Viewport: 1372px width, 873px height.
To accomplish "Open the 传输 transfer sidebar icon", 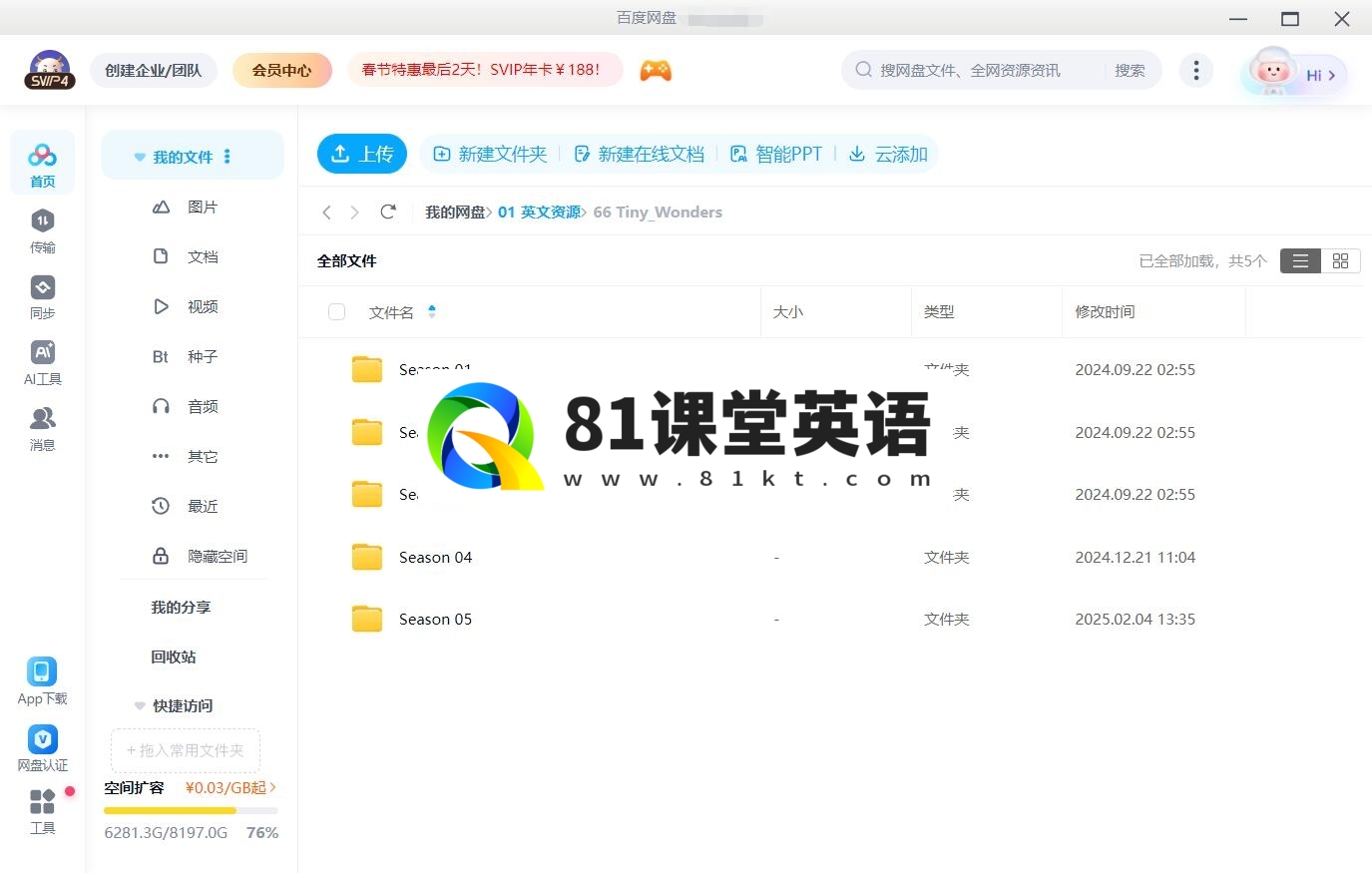I will (x=42, y=230).
